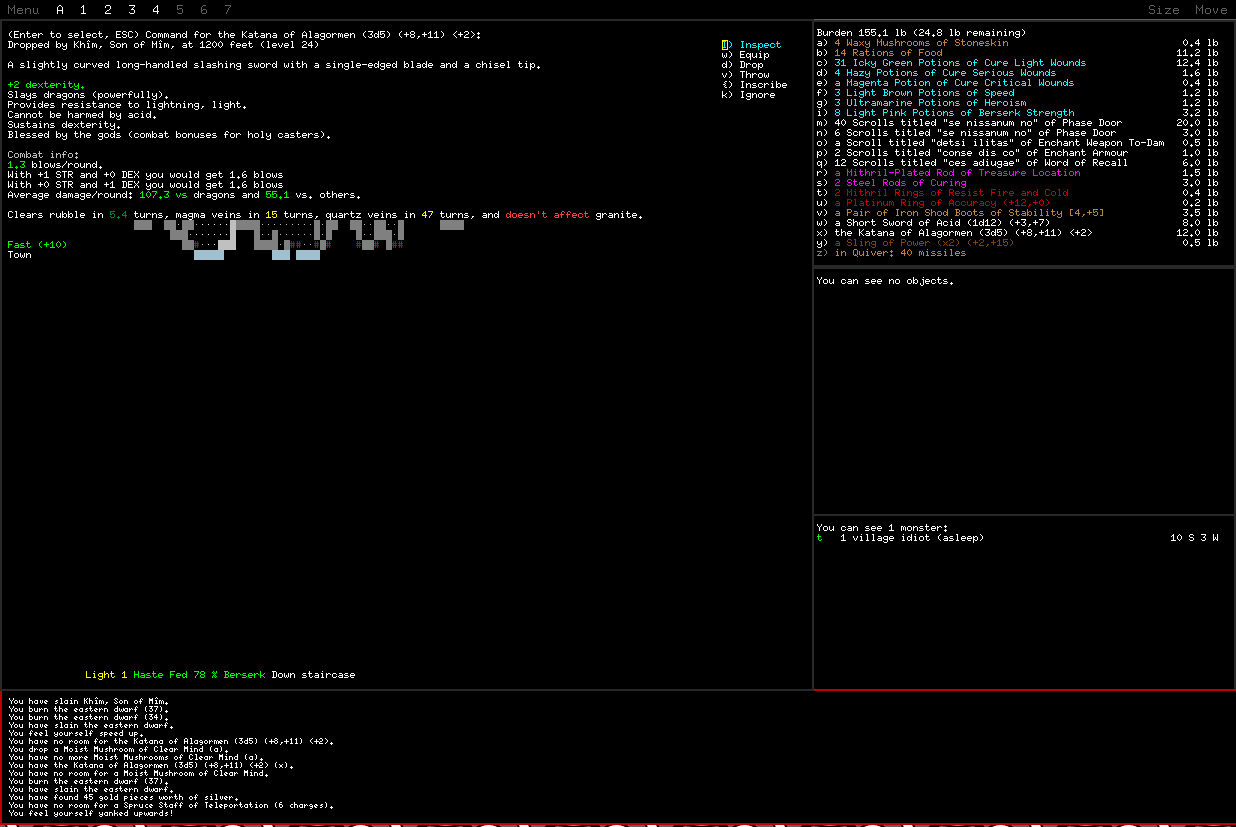Click the Fast (+10) speed indicator

[x=37, y=245]
